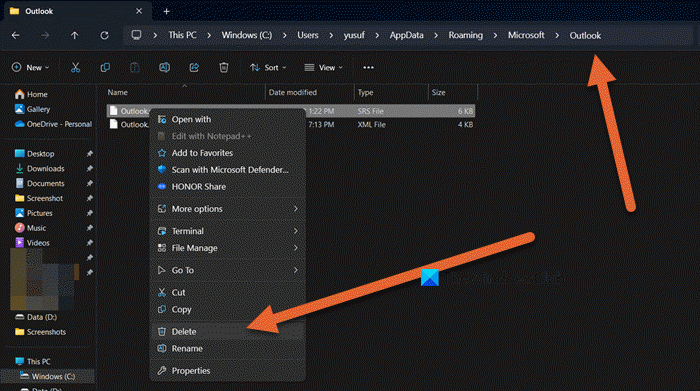Click the Rename toolbar icon
This screenshot has height=391, width=700.
point(164,67)
